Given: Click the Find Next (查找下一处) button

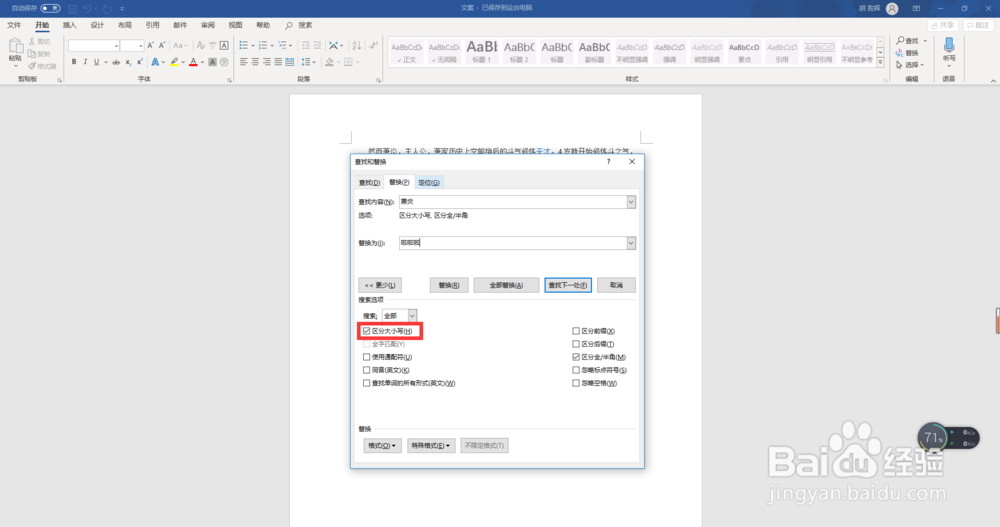Looking at the screenshot, I should pyautogui.click(x=568, y=285).
